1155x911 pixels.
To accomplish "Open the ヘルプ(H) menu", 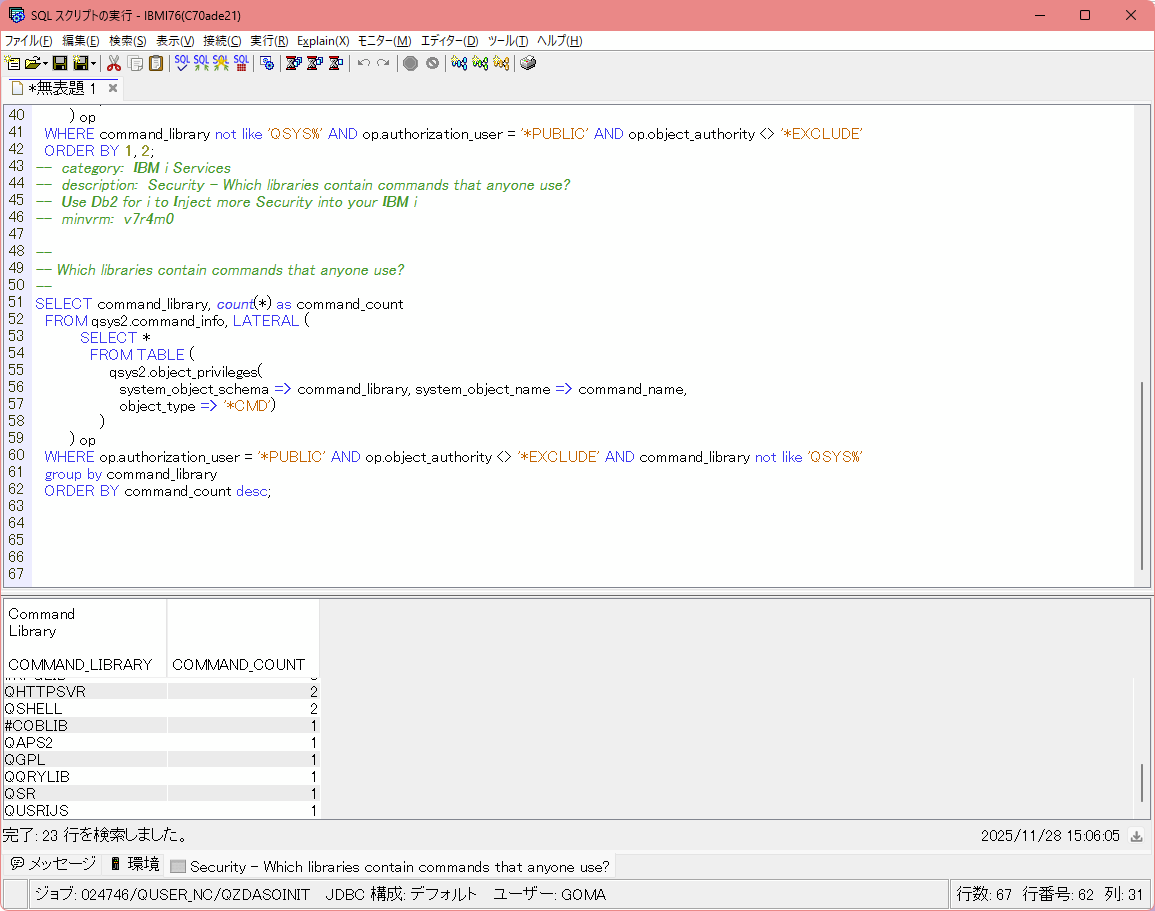I will click(559, 41).
